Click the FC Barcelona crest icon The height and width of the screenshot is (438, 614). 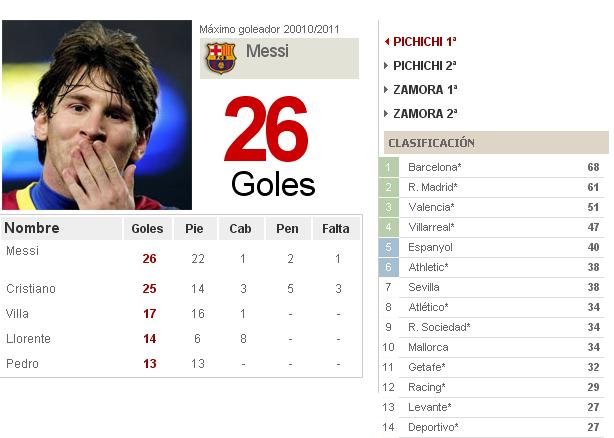[221, 58]
